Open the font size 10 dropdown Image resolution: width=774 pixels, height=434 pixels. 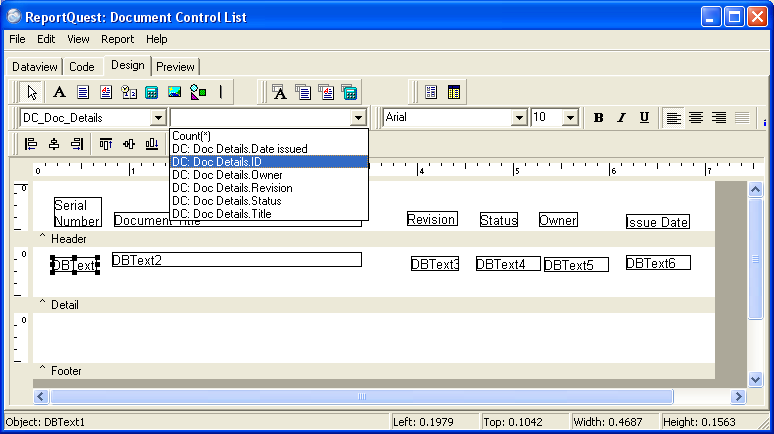(x=570, y=118)
